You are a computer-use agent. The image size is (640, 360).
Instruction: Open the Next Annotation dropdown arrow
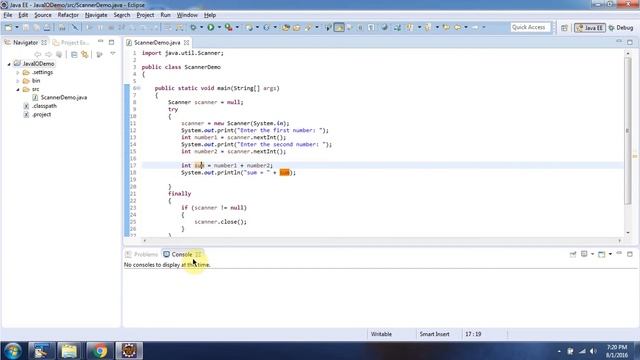click(419, 27)
